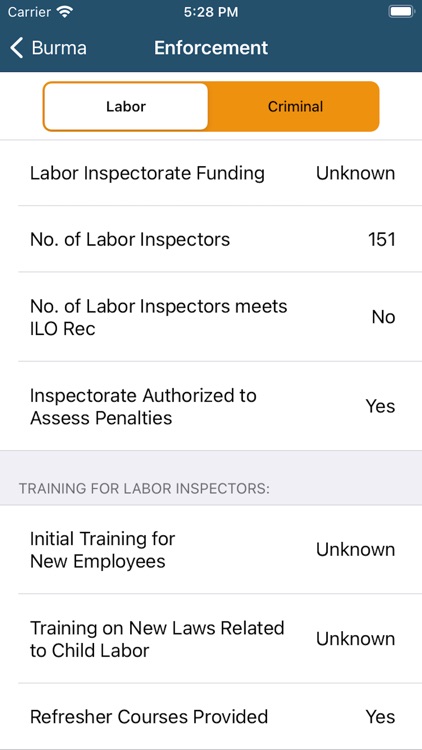Tap the Training for Labor Inspectors header
Screen dimensions: 422x750
(x=144, y=489)
